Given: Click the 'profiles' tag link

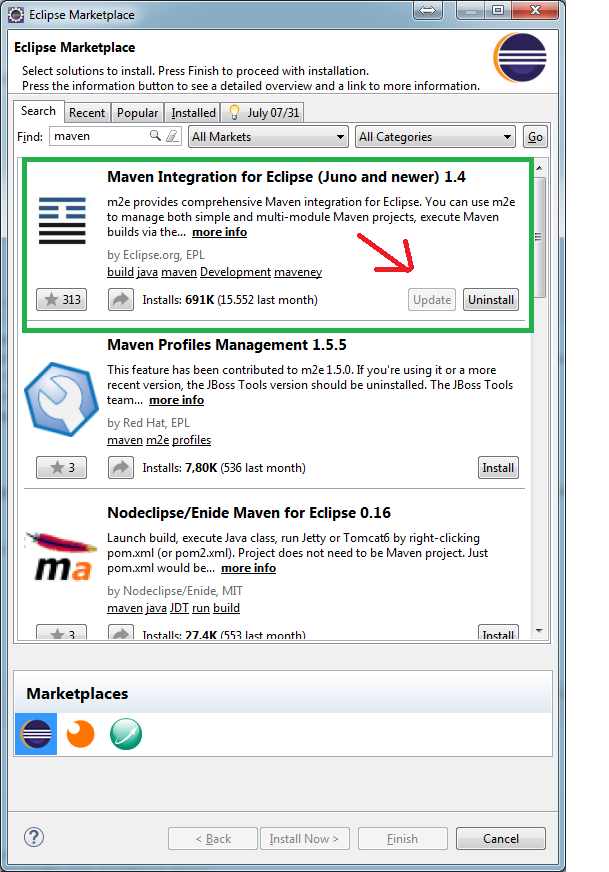Looking at the screenshot, I should coord(191,440).
